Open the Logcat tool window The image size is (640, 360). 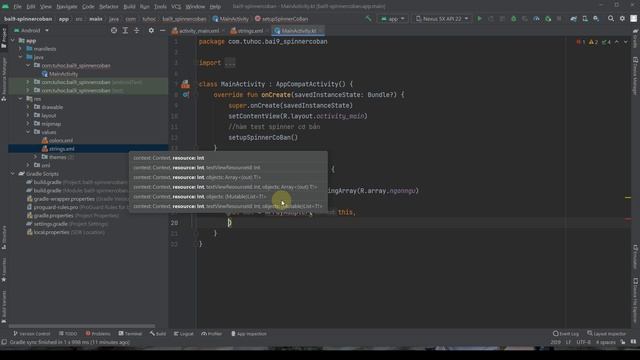[x=184, y=334]
